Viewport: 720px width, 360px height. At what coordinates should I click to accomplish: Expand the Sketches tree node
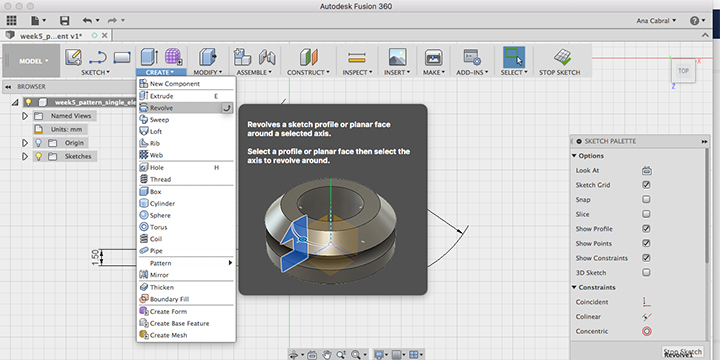click(25, 157)
